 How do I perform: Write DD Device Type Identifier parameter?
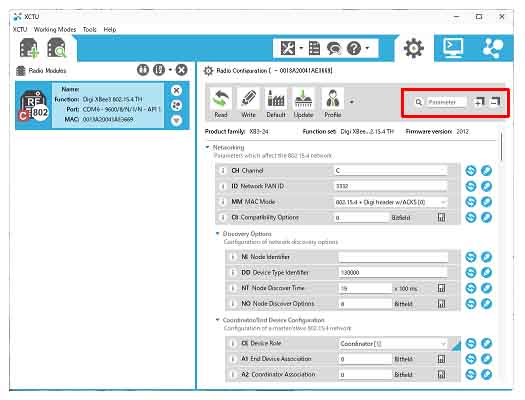pyautogui.click(x=486, y=272)
